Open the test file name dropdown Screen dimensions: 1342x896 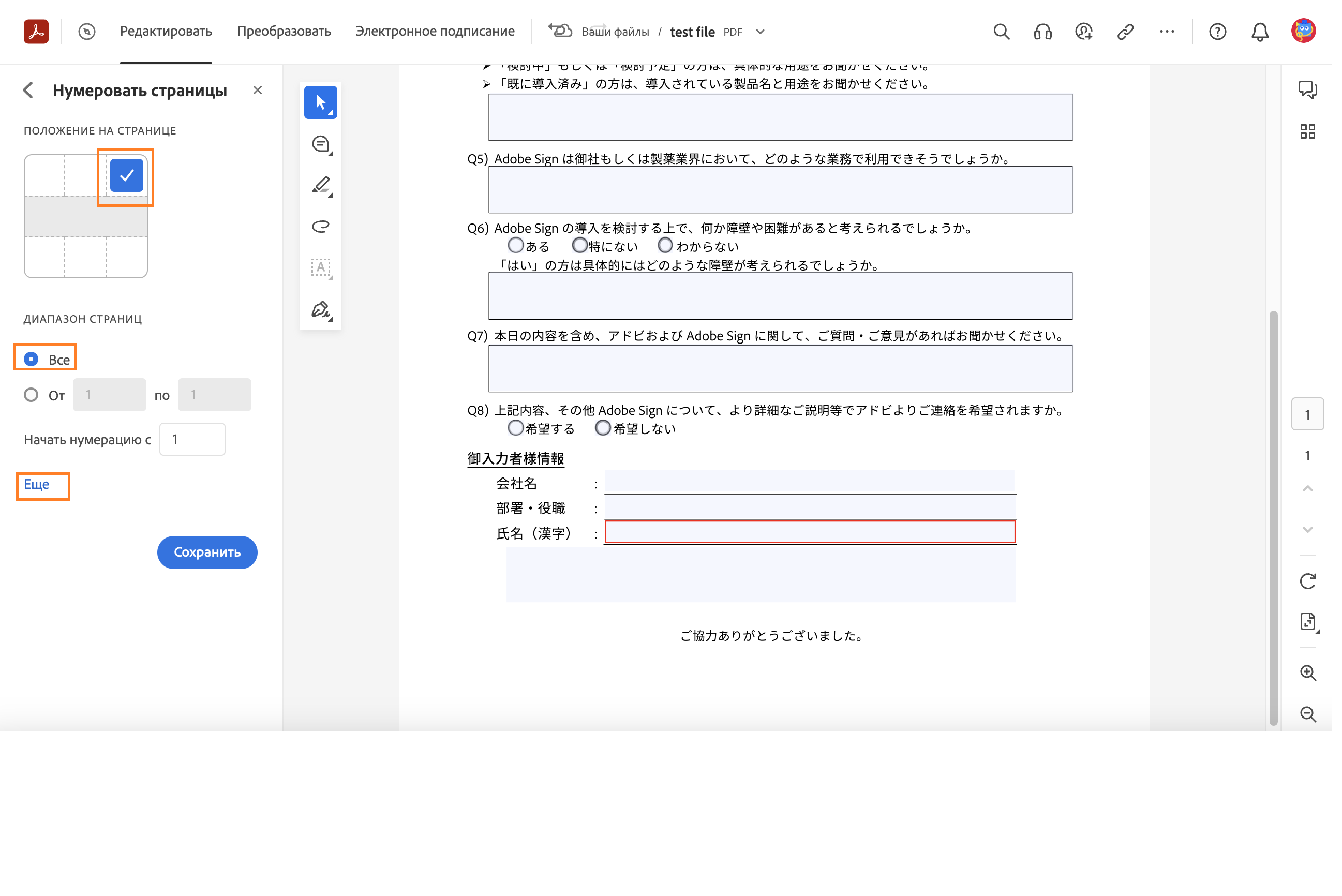[760, 32]
